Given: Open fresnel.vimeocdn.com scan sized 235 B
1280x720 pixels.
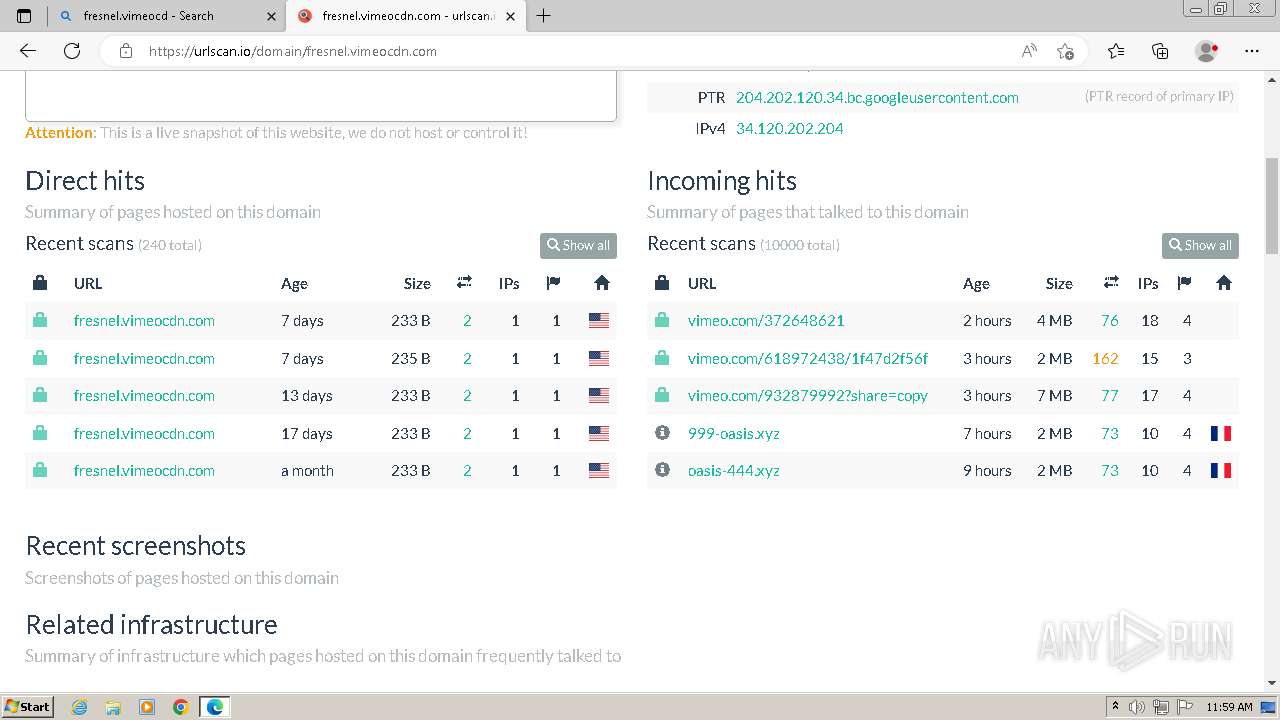Looking at the screenshot, I should [x=144, y=359].
